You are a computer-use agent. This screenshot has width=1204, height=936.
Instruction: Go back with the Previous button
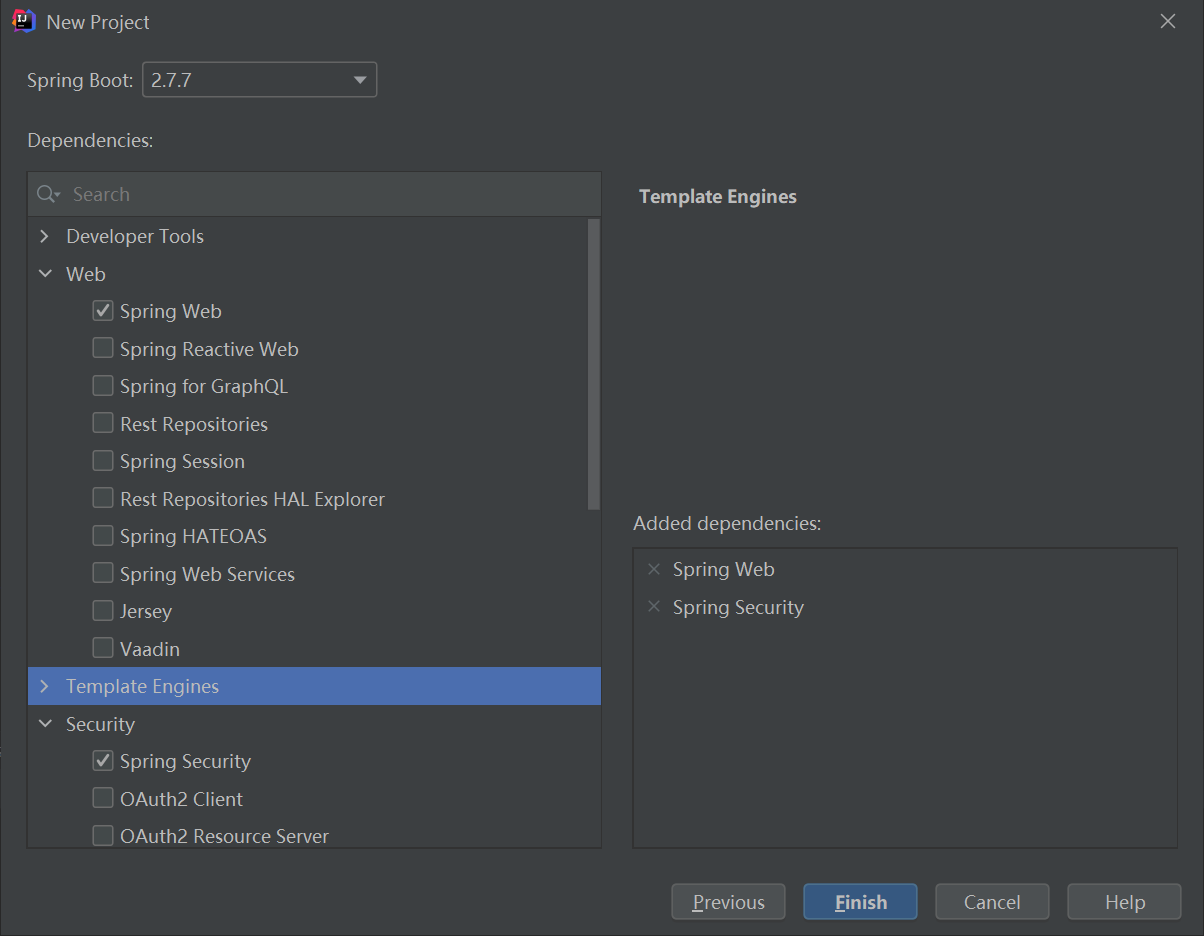tap(728, 902)
